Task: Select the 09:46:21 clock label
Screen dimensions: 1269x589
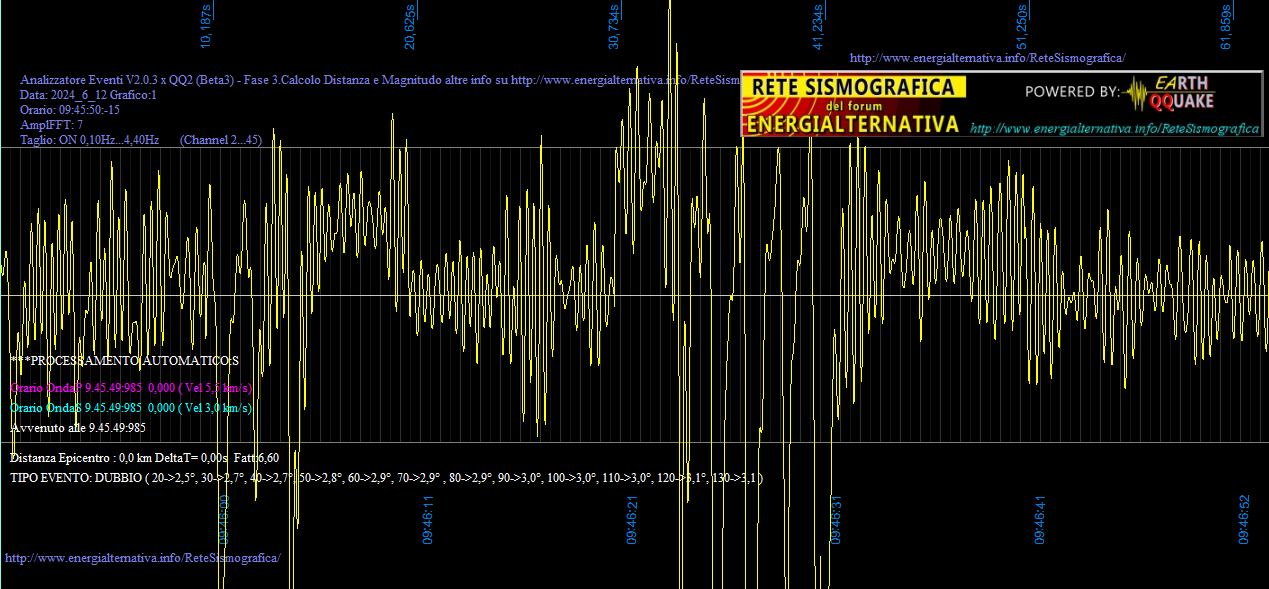Action: 632,520
